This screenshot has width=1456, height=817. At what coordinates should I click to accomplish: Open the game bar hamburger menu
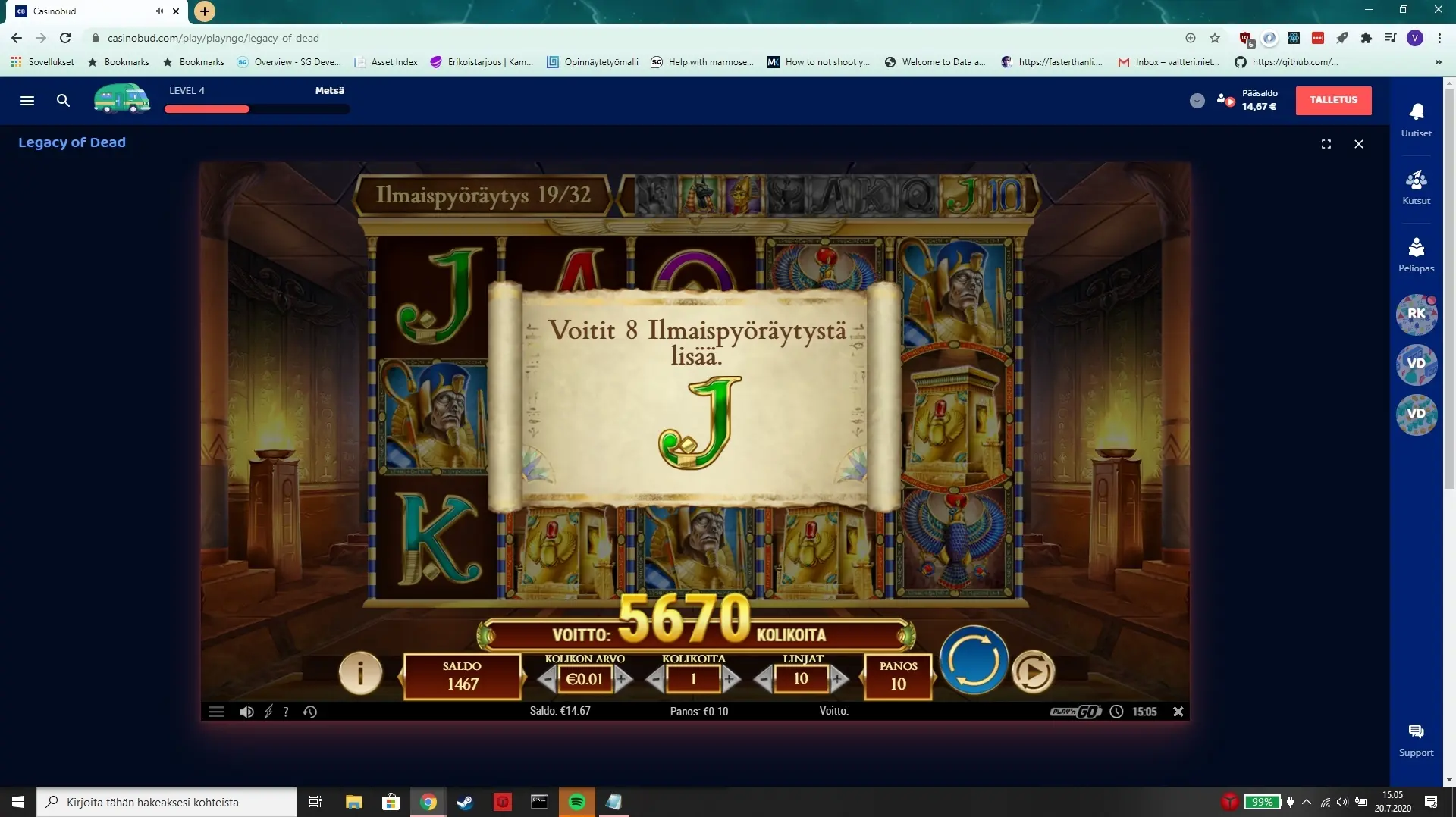(x=217, y=712)
